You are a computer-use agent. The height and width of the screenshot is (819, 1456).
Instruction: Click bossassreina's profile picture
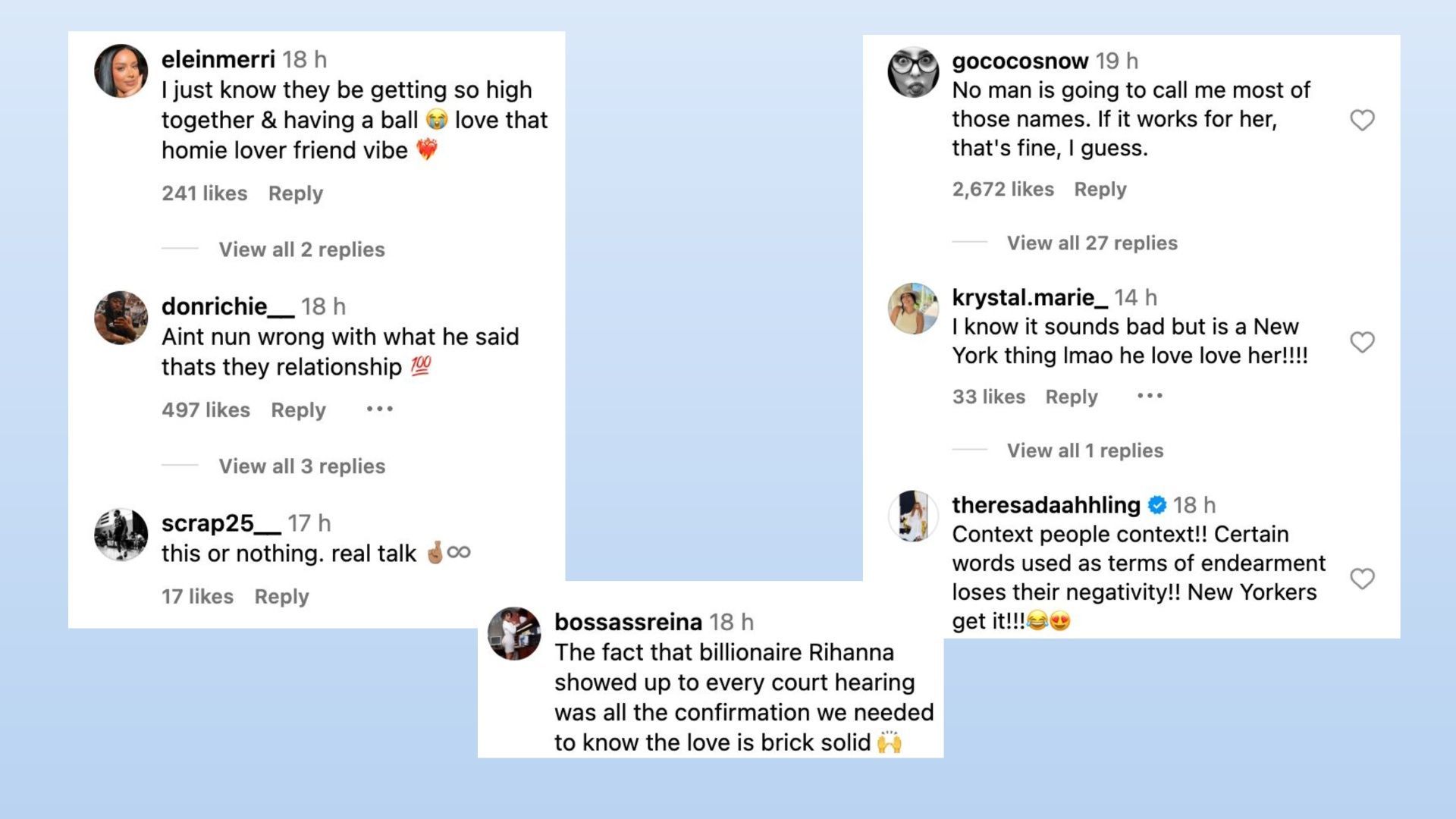point(514,633)
